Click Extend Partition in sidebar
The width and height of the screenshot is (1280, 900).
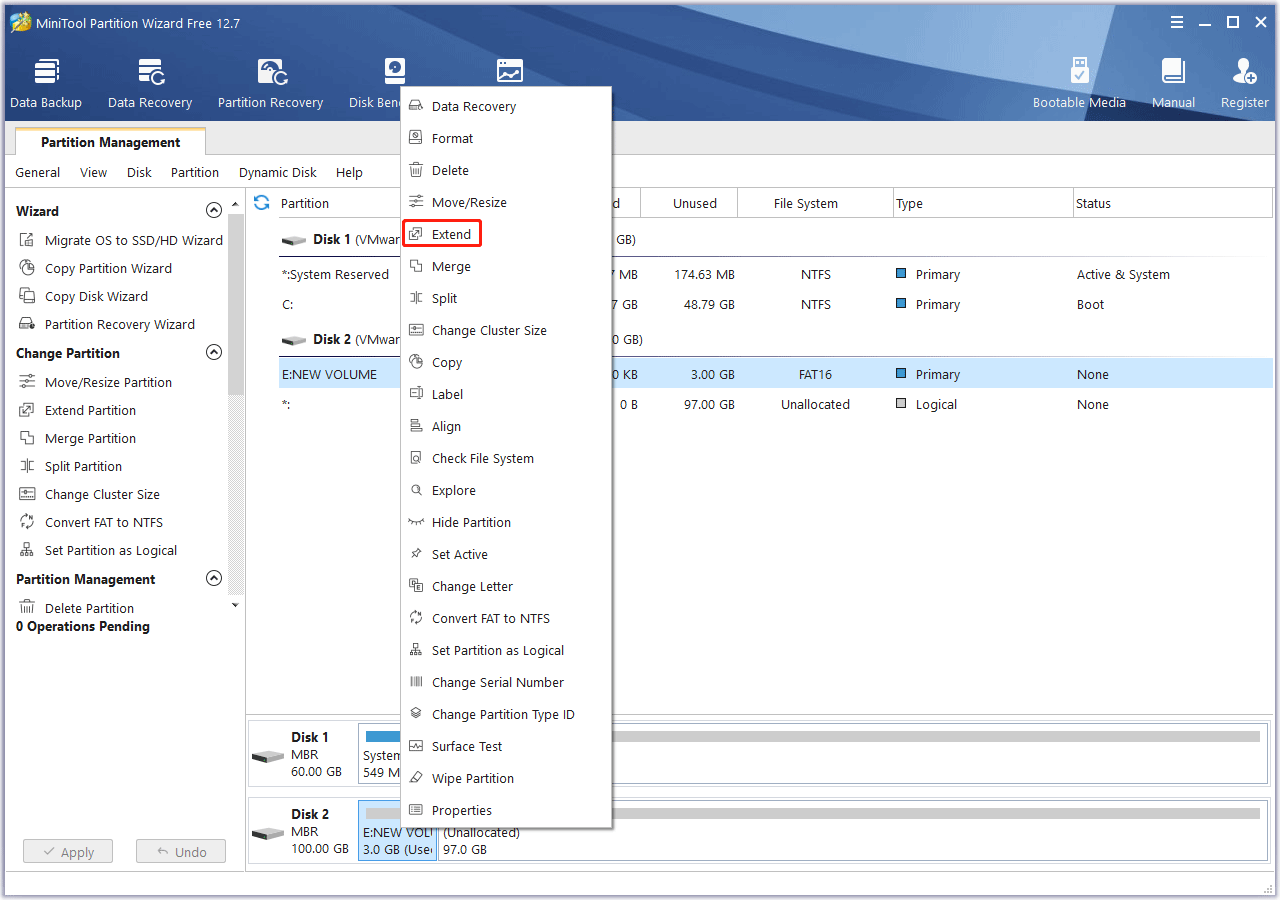point(90,410)
